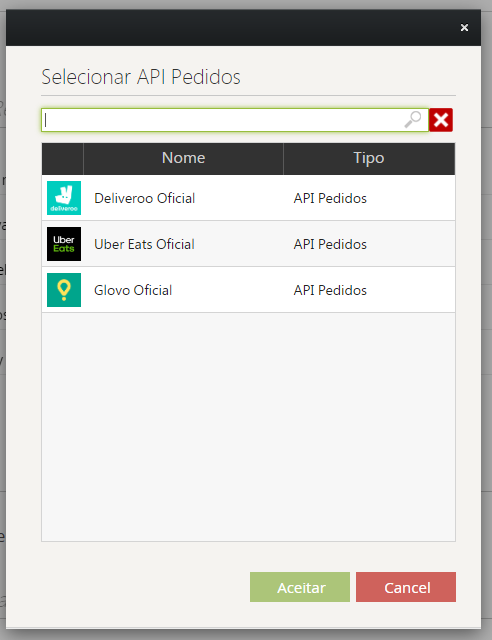
Task: Click the Aceitar button
Action: (x=300, y=587)
